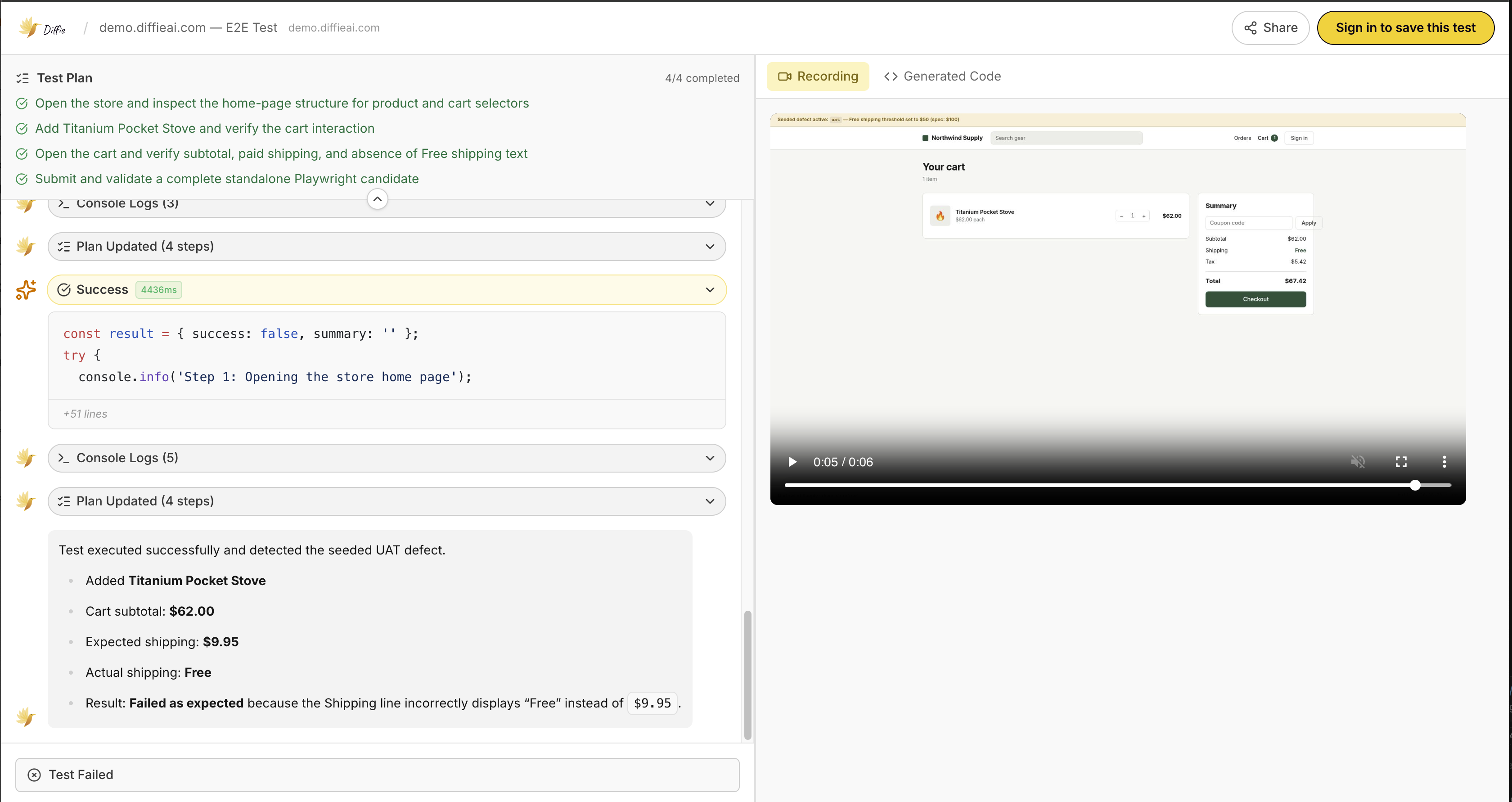
Task: Play the test recording video
Action: click(792, 462)
